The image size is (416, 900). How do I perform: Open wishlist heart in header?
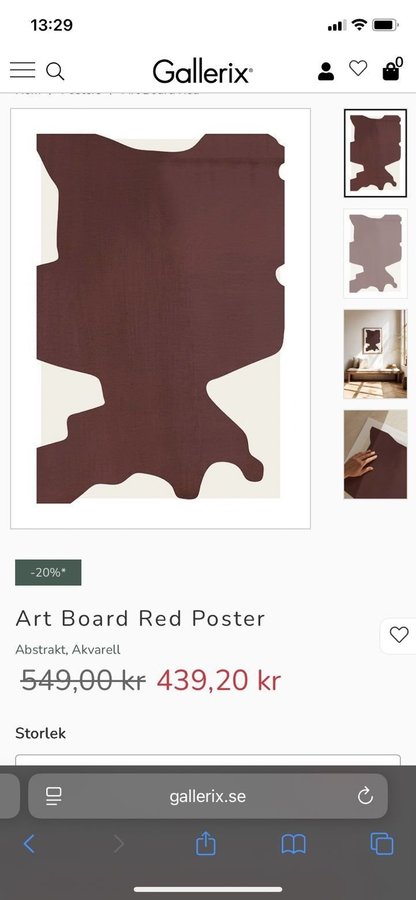tap(358, 69)
